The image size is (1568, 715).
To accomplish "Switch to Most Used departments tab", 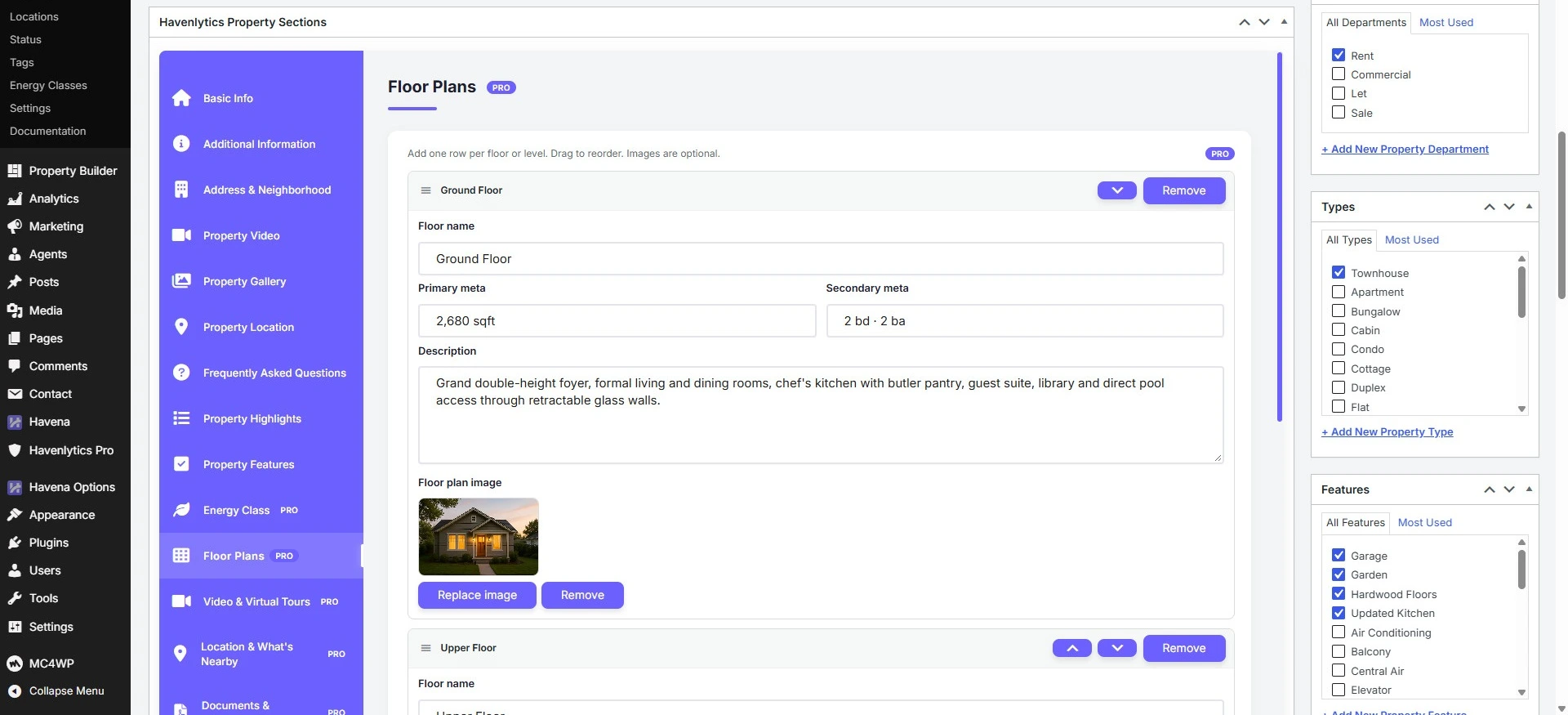I will coord(1446,22).
